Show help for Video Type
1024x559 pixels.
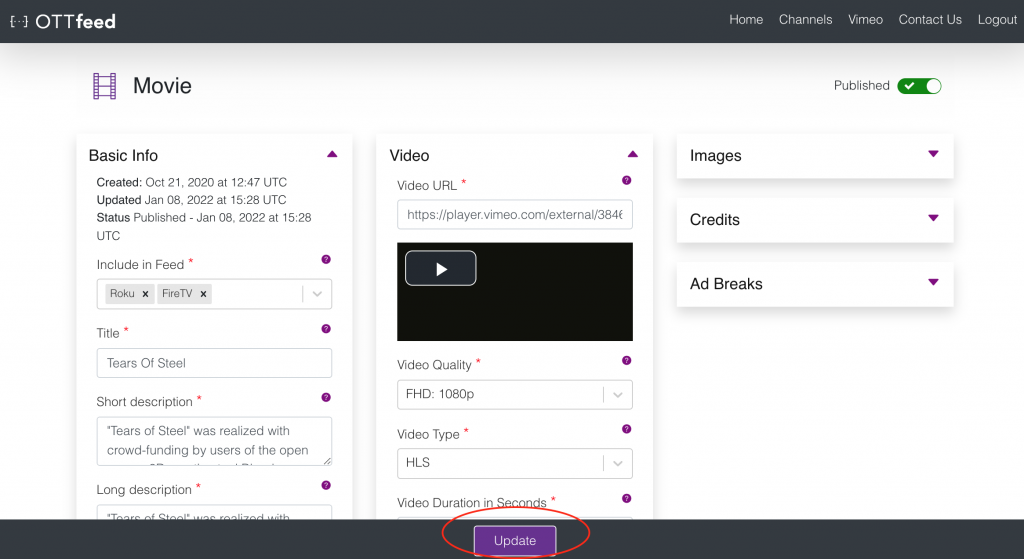point(627,429)
